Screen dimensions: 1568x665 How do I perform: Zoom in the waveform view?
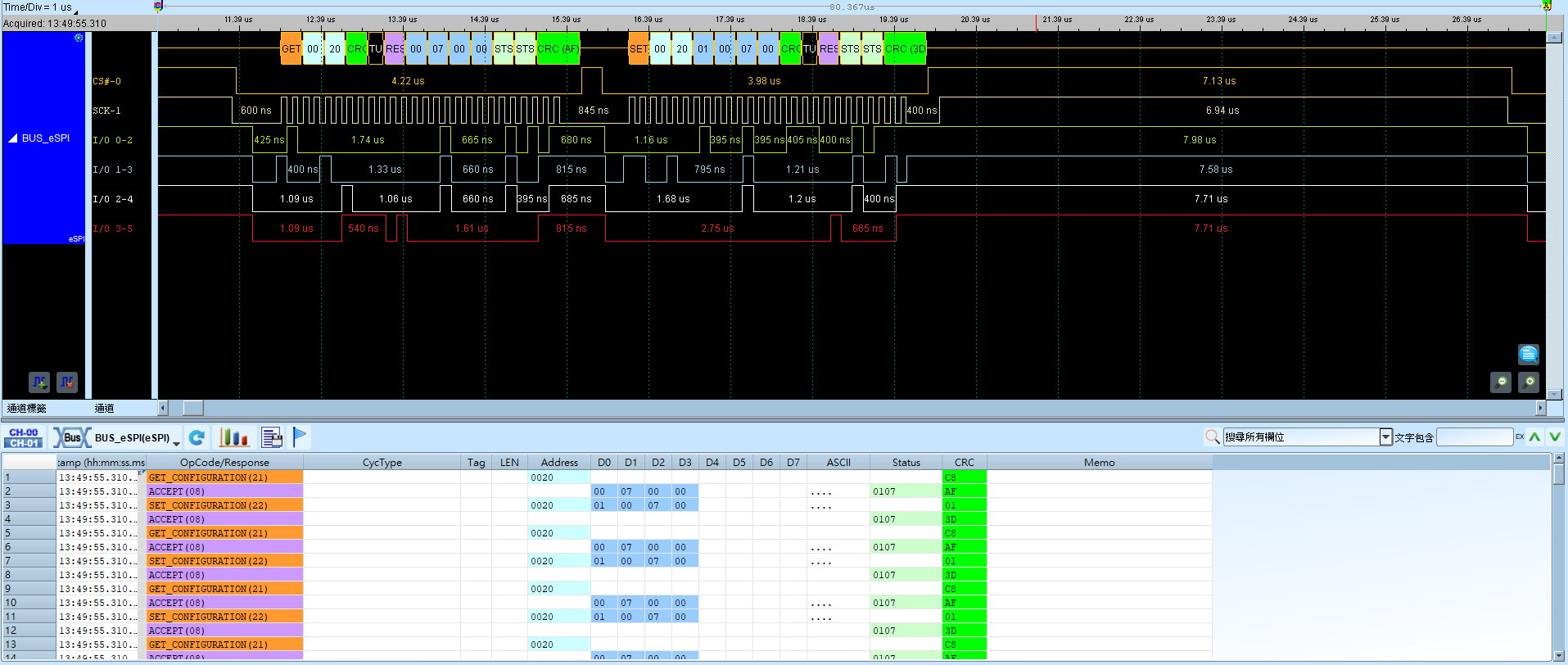[x=1529, y=382]
